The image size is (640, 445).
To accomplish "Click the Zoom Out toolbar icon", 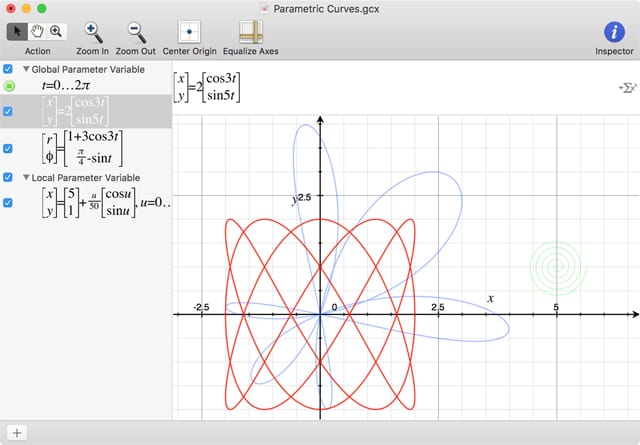I will coord(136,31).
